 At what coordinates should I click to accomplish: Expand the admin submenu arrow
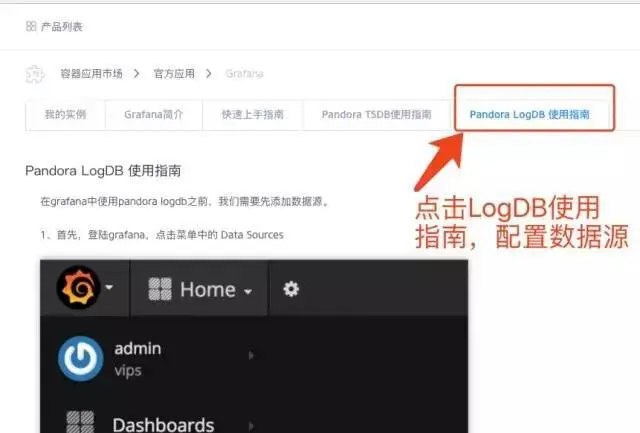point(251,355)
